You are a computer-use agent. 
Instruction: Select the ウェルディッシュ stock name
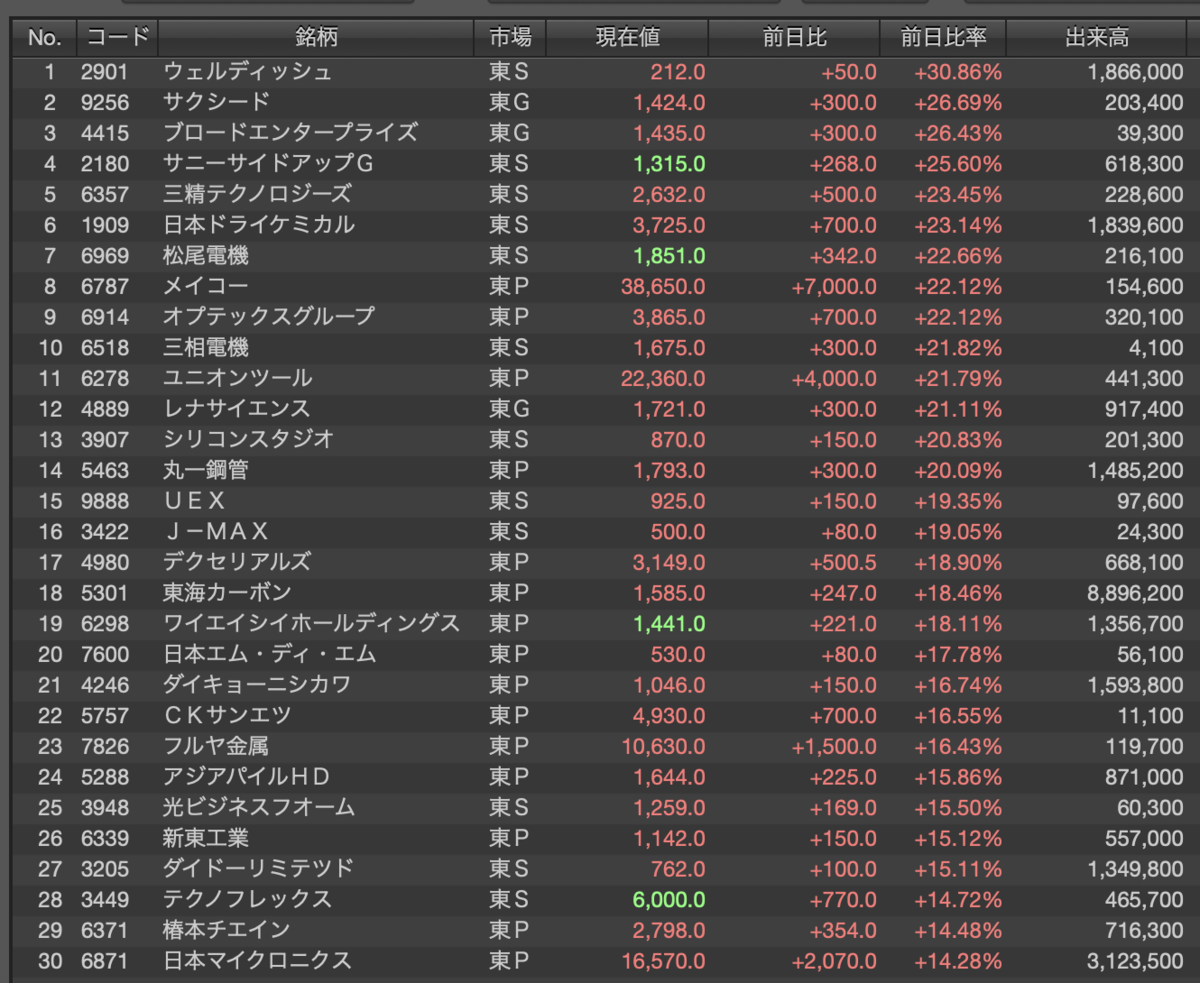pyautogui.click(x=248, y=71)
